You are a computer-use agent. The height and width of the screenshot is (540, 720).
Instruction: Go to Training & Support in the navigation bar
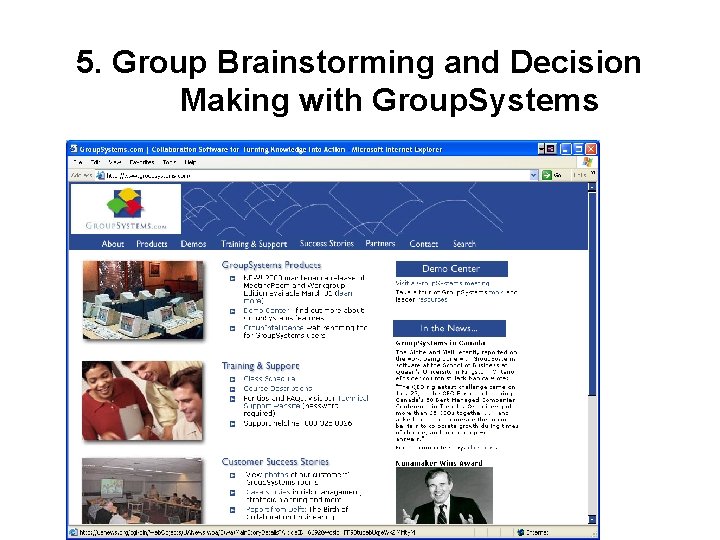coord(254,244)
